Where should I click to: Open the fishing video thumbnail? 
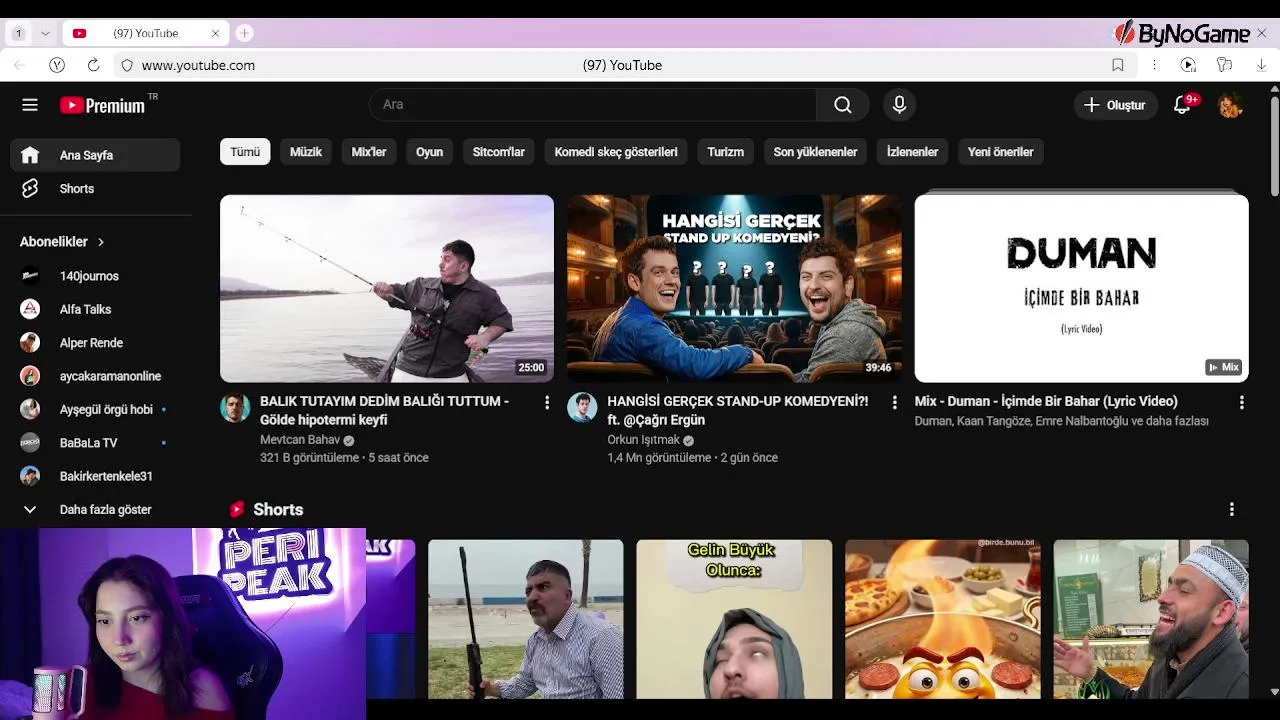[x=387, y=288]
